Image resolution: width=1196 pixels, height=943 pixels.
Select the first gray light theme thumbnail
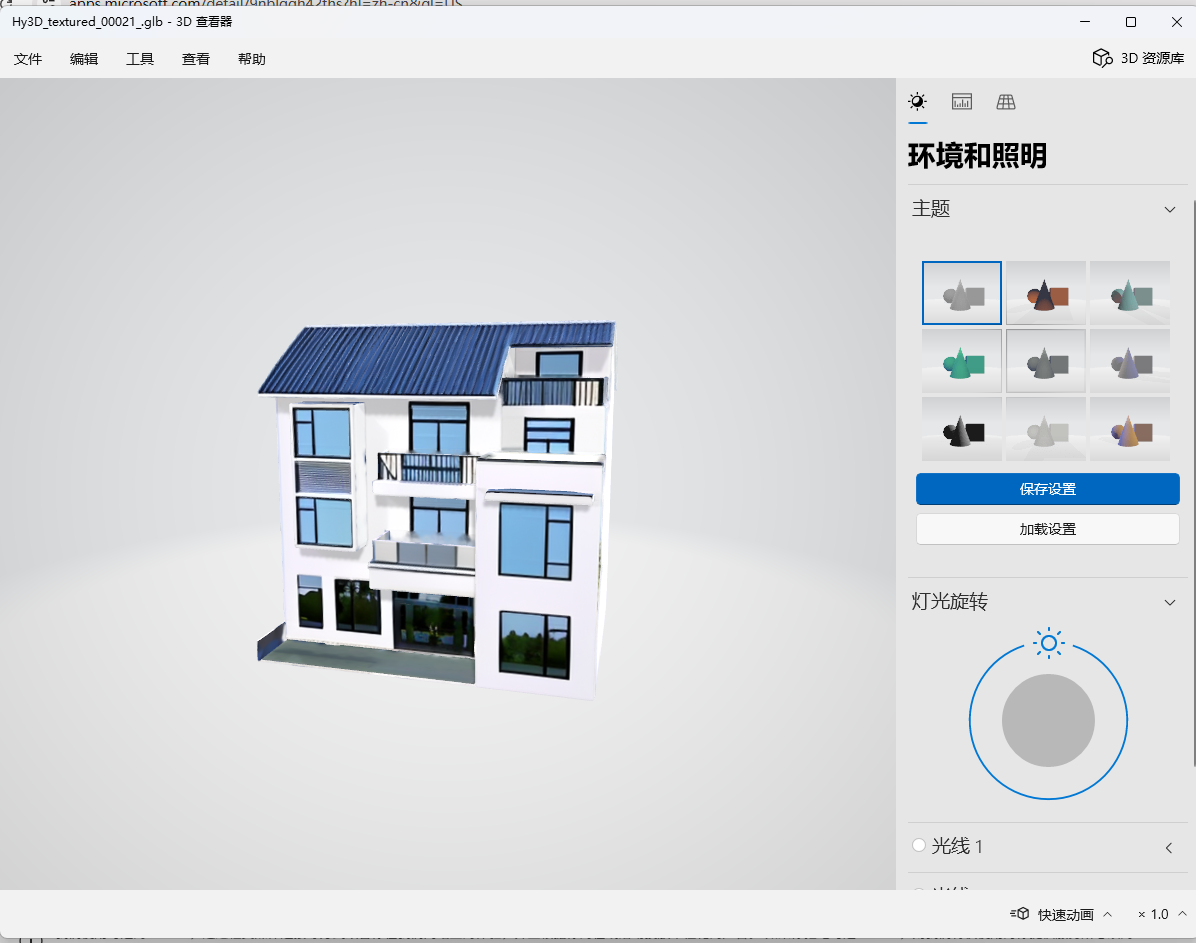click(x=962, y=293)
